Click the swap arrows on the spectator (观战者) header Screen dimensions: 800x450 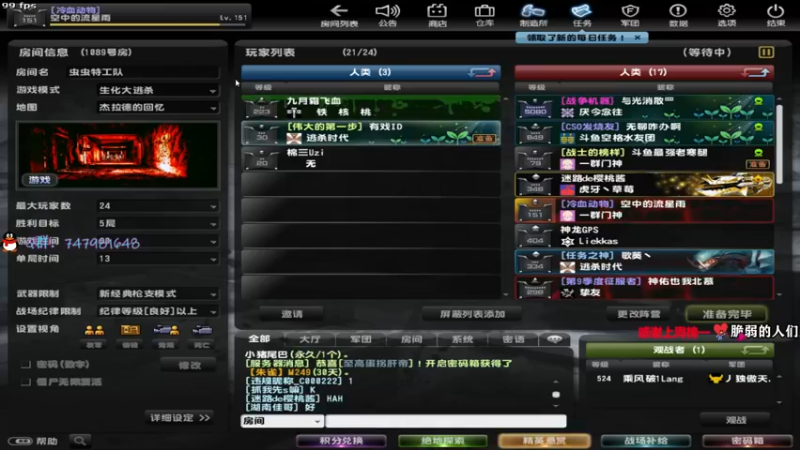[756, 350]
